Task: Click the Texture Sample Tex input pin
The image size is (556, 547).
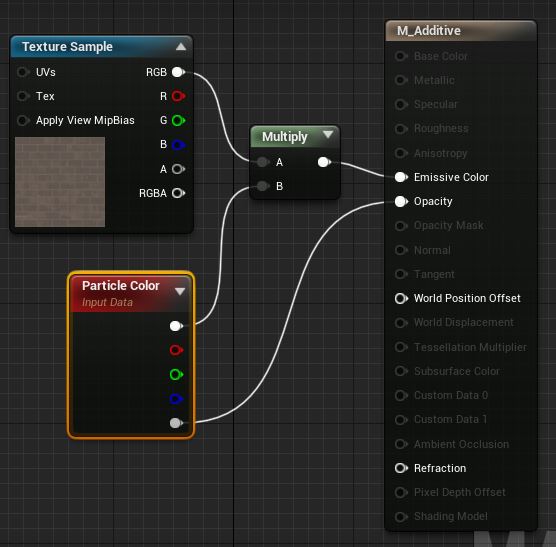Action: point(23,96)
